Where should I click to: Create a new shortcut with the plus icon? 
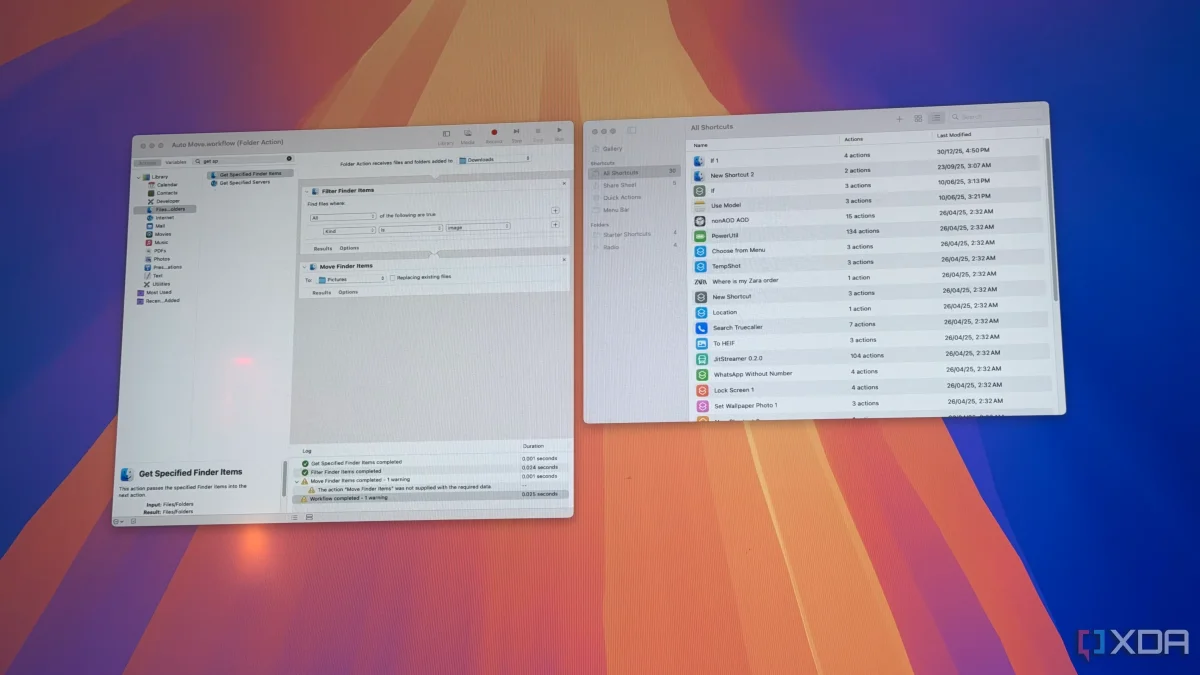tap(899, 117)
